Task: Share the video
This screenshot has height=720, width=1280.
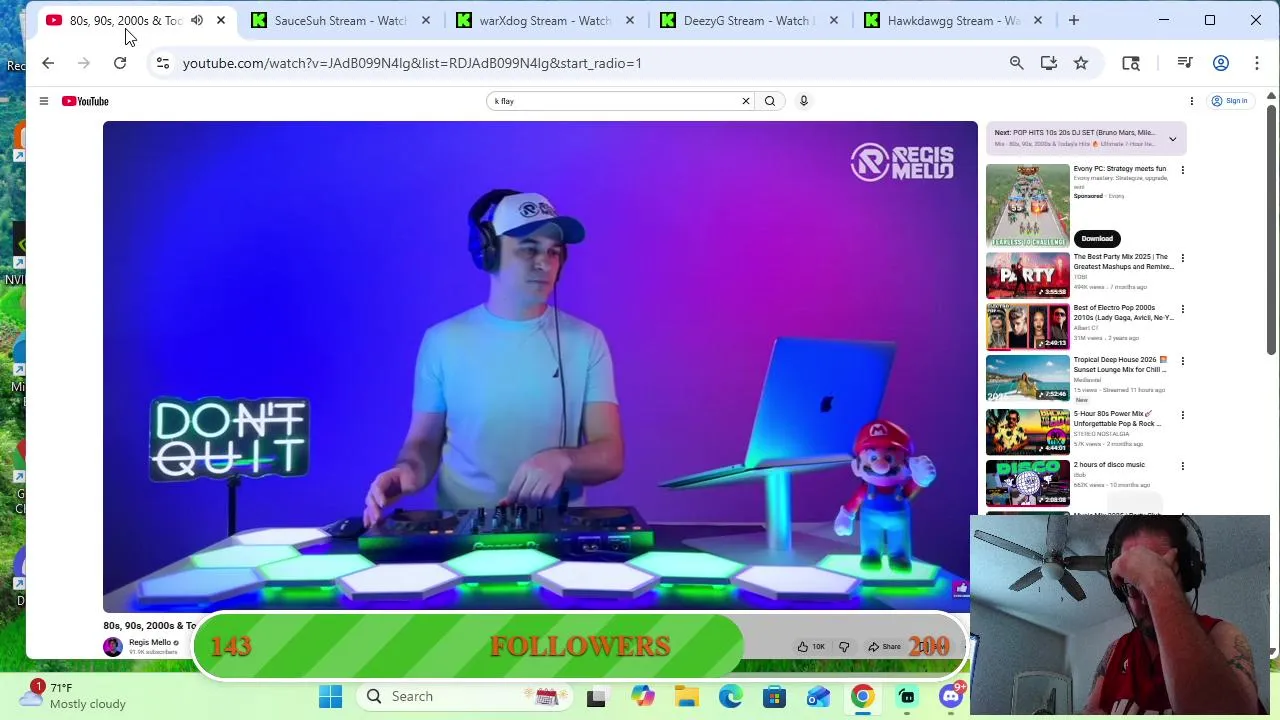Action: pos(884,646)
